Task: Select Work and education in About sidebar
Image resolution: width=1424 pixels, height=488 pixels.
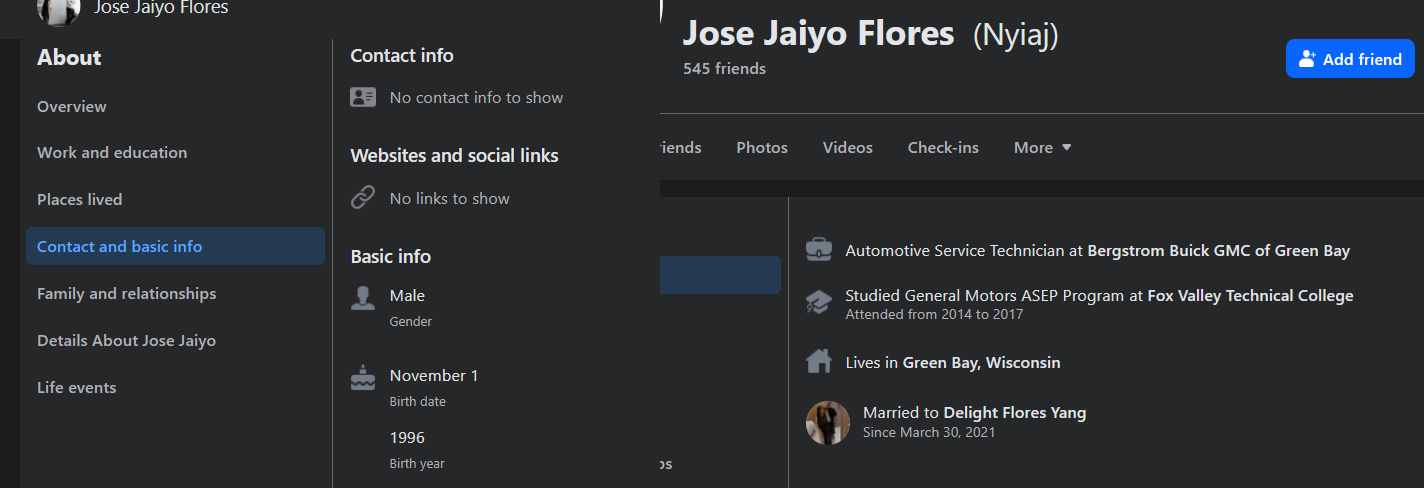Action: click(x=112, y=152)
